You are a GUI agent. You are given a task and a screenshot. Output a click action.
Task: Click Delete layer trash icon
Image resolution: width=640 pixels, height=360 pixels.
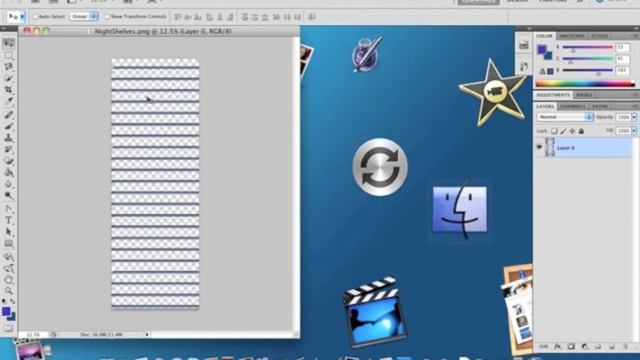[x=625, y=347]
